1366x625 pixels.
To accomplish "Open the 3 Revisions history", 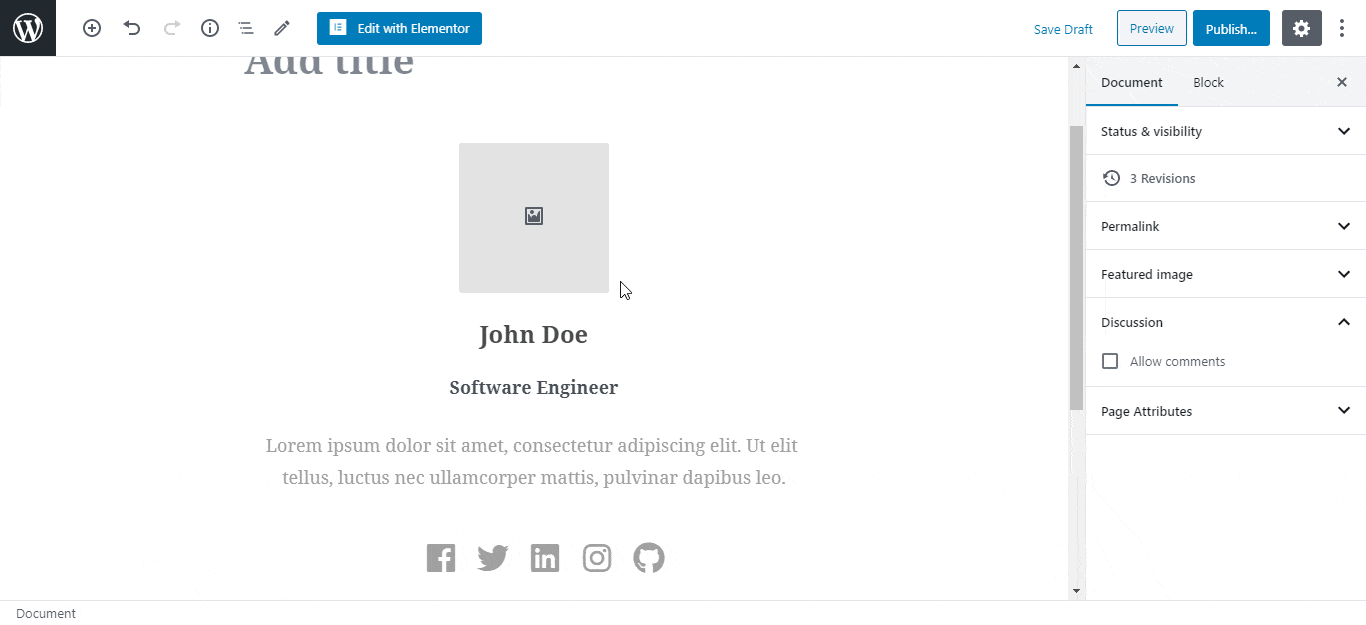I will (1226, 178).
